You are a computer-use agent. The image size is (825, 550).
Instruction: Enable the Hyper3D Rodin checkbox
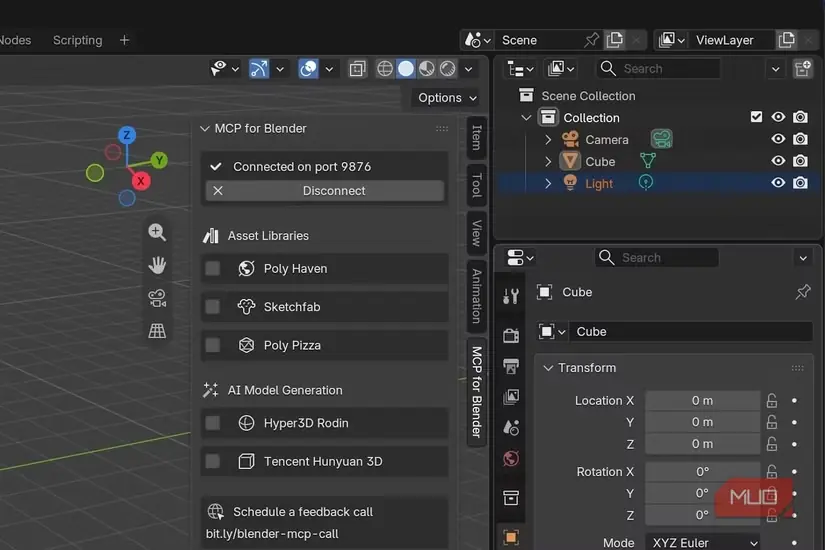click(x=213, y=423)
